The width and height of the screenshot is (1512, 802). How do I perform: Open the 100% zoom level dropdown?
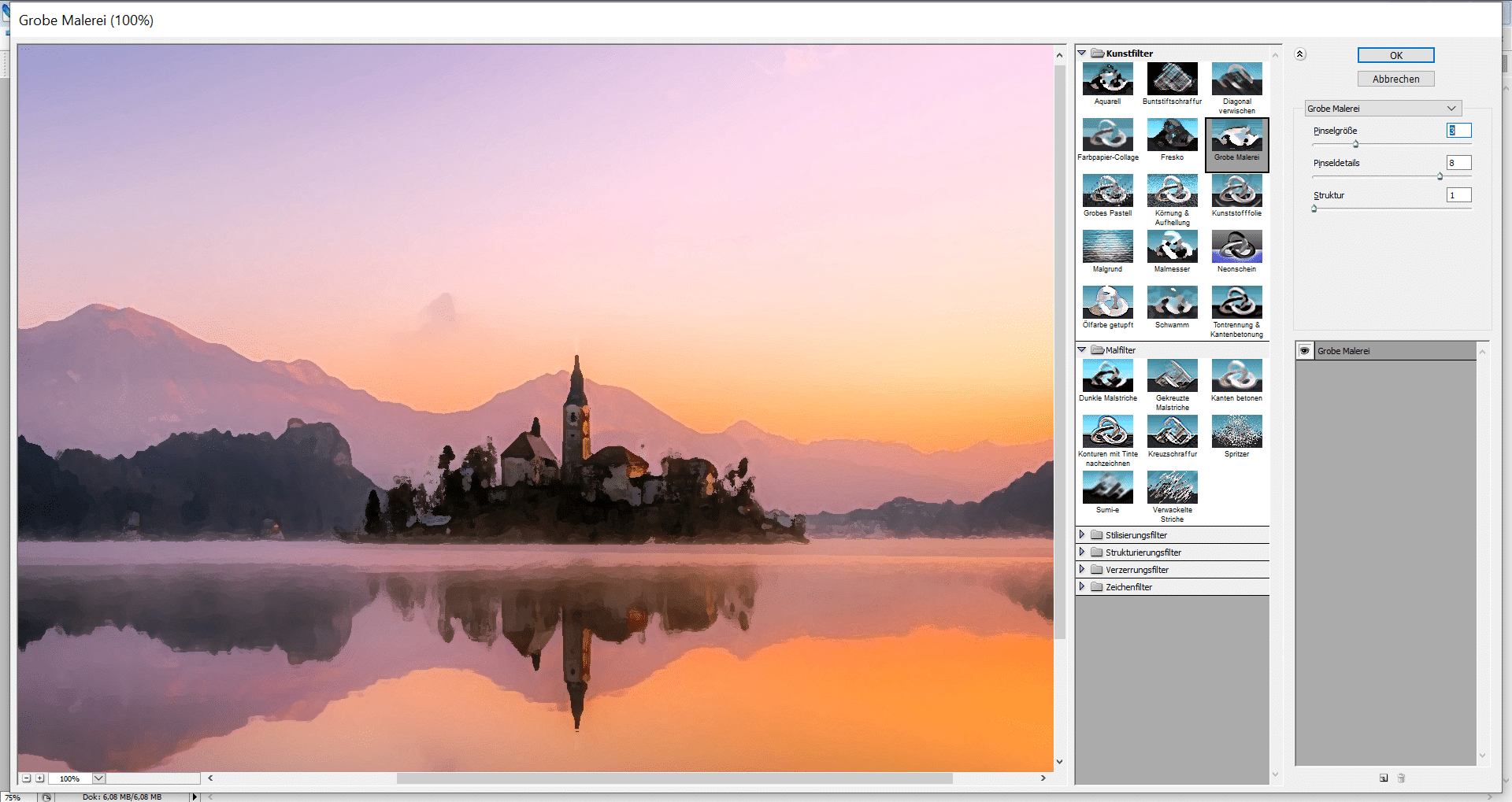(98, 778)
